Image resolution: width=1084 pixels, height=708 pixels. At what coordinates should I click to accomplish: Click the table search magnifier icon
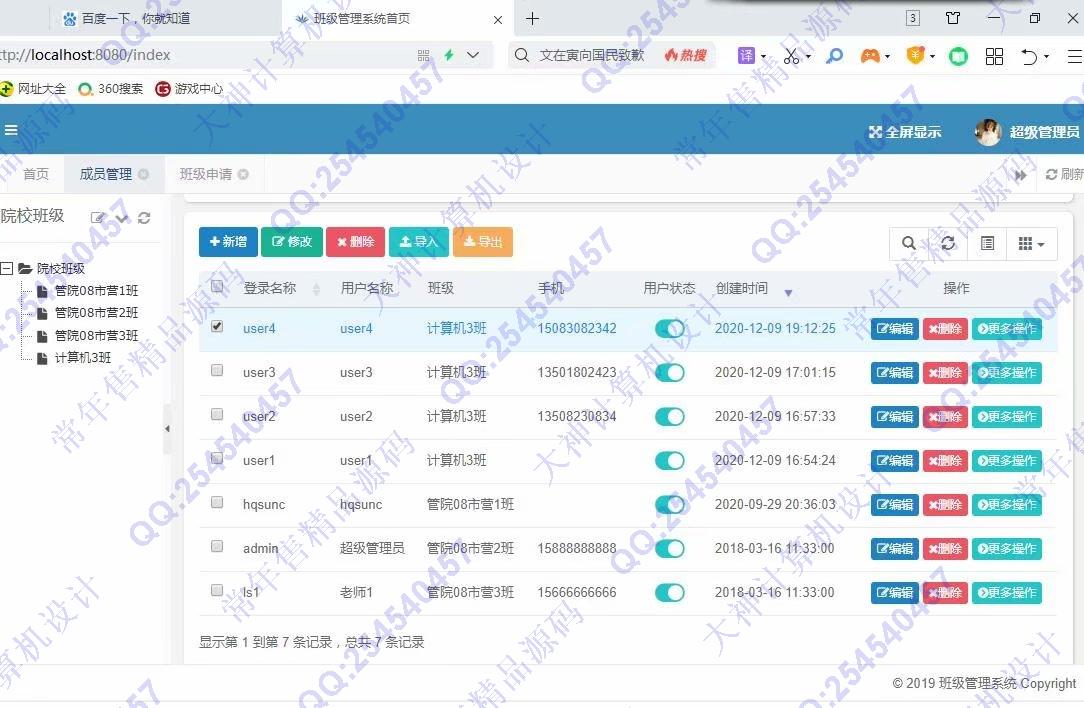pos(908,243)
